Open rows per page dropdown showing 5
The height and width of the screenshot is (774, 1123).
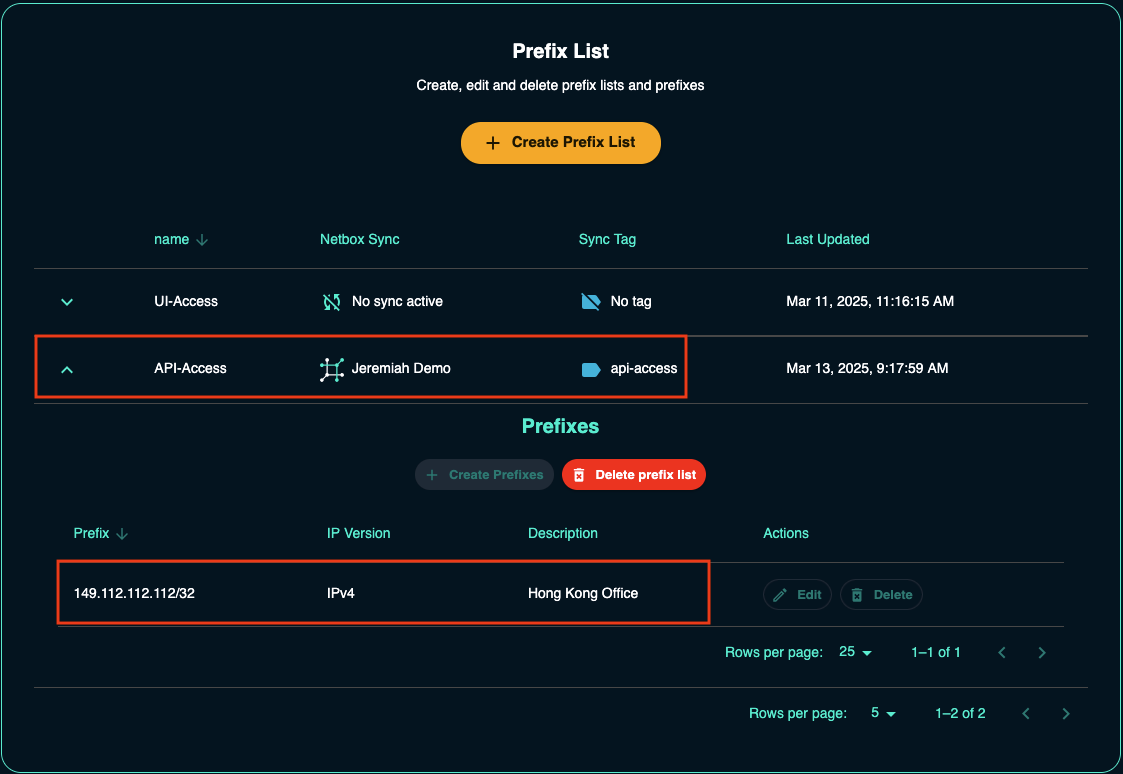tap(883, 714)
